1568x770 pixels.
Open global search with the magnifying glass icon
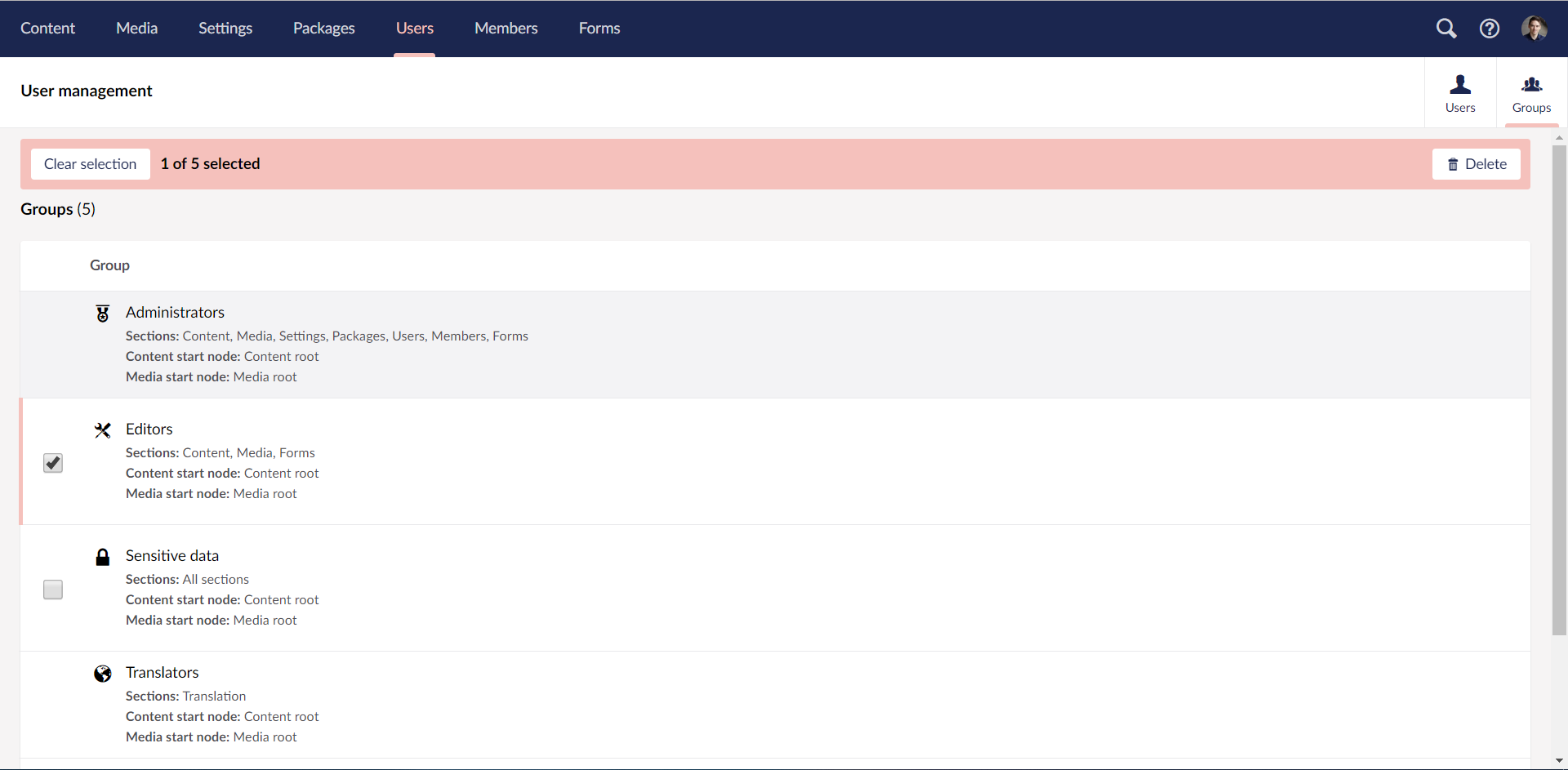tap(1446, 28)
